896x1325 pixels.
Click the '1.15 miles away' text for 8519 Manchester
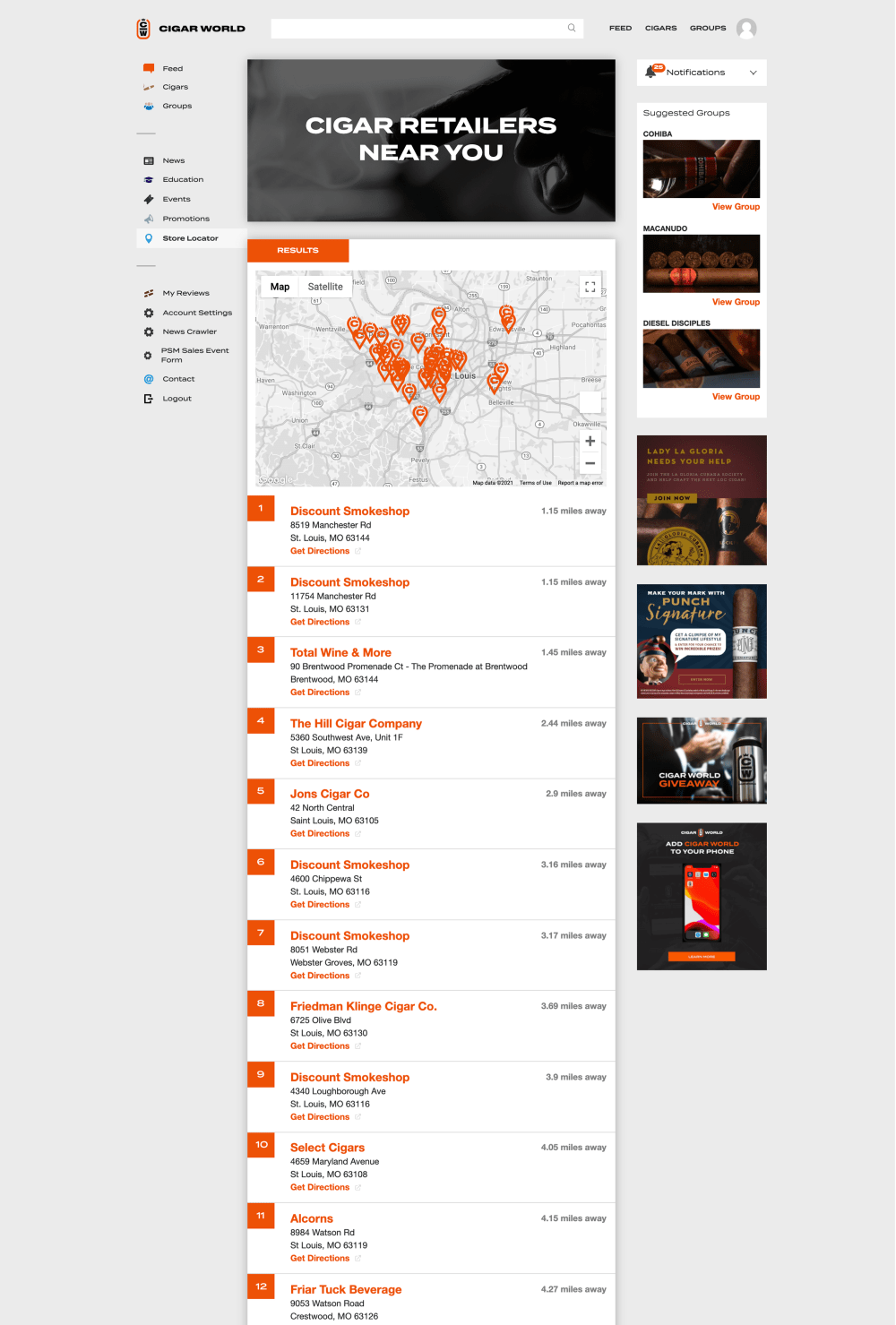(x=573, y=511)
